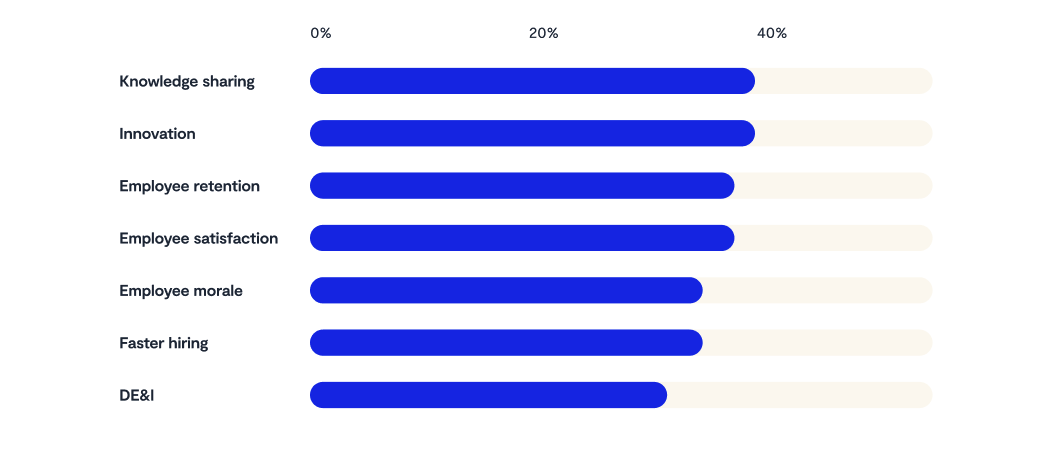Click the 20% axis label
Screen dimensions: 1049x472
(x=543, y=33)
